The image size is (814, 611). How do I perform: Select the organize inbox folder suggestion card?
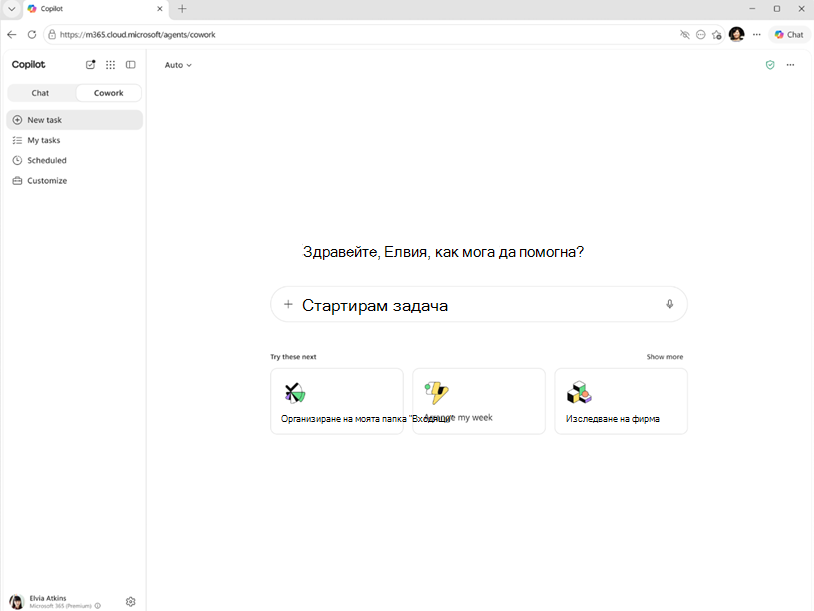pyautogui.click(x=337, y=401)
